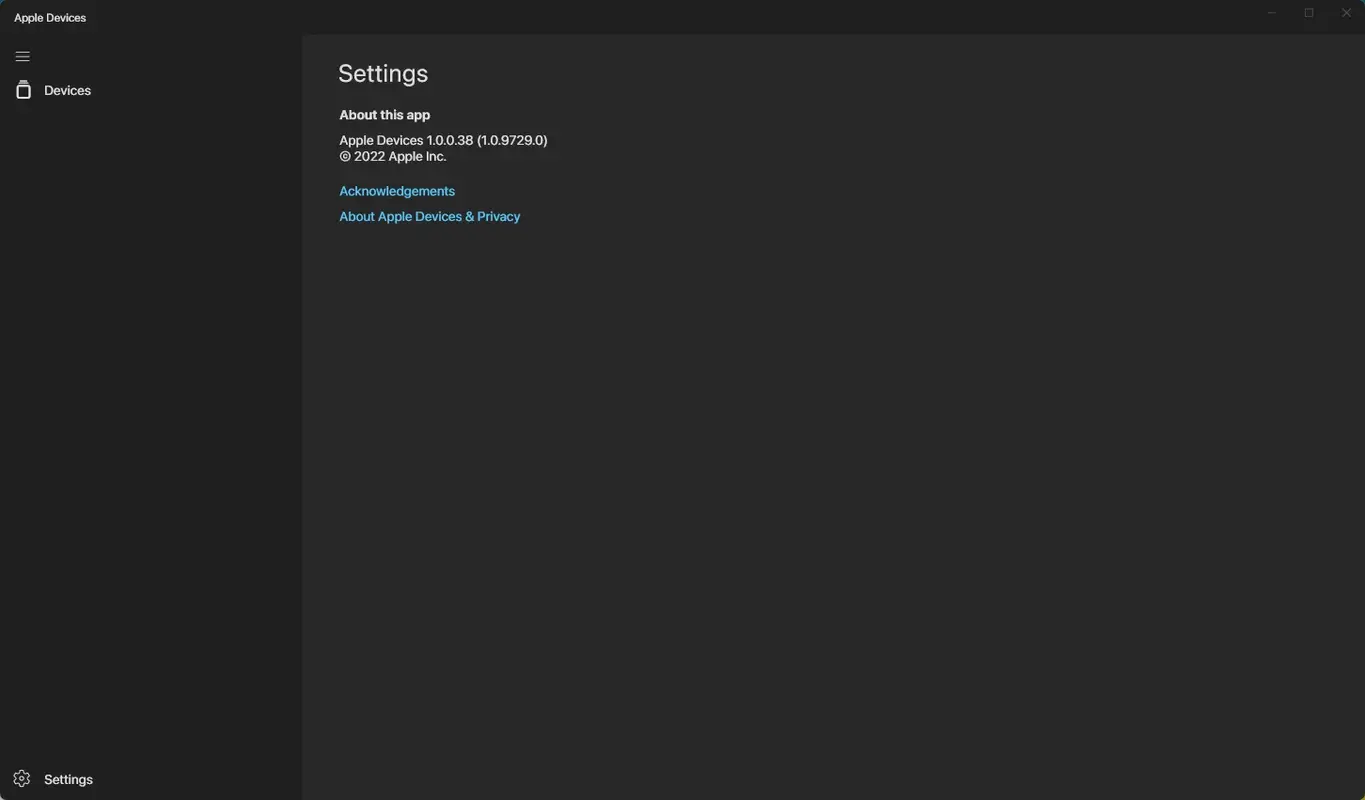Select the gear icon at bottom of sidebar

click(x=22, y=778)
